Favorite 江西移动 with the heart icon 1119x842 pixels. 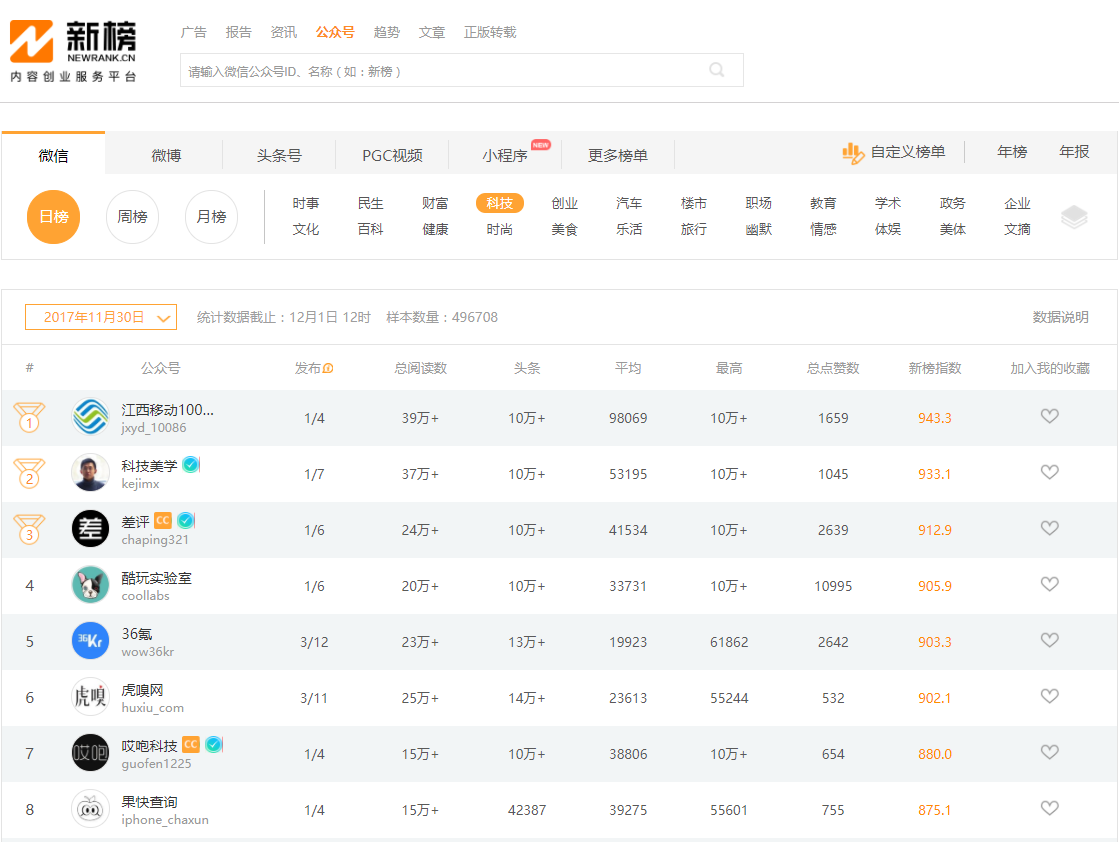pos(1049,416)
